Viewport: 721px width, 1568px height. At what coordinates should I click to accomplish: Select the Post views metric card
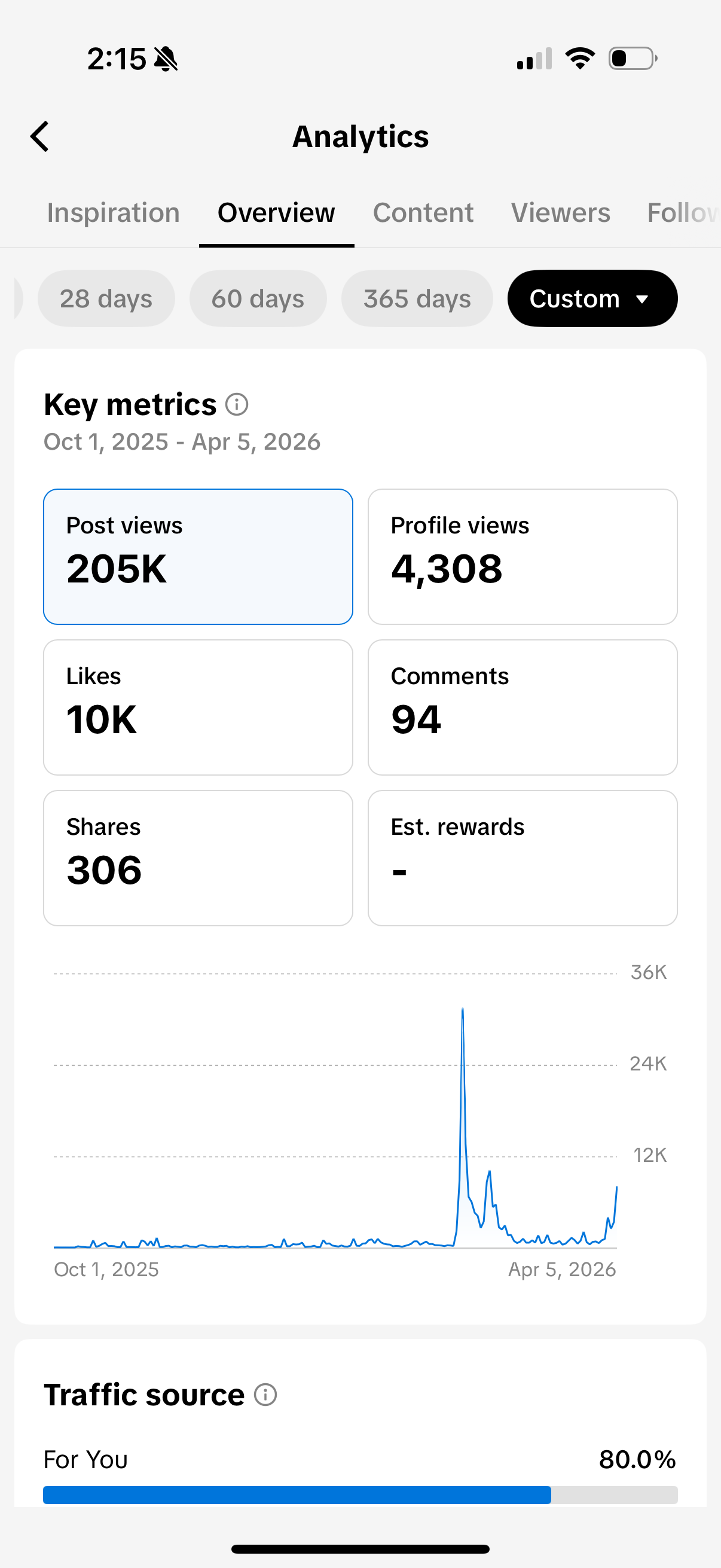pos(198,556)
